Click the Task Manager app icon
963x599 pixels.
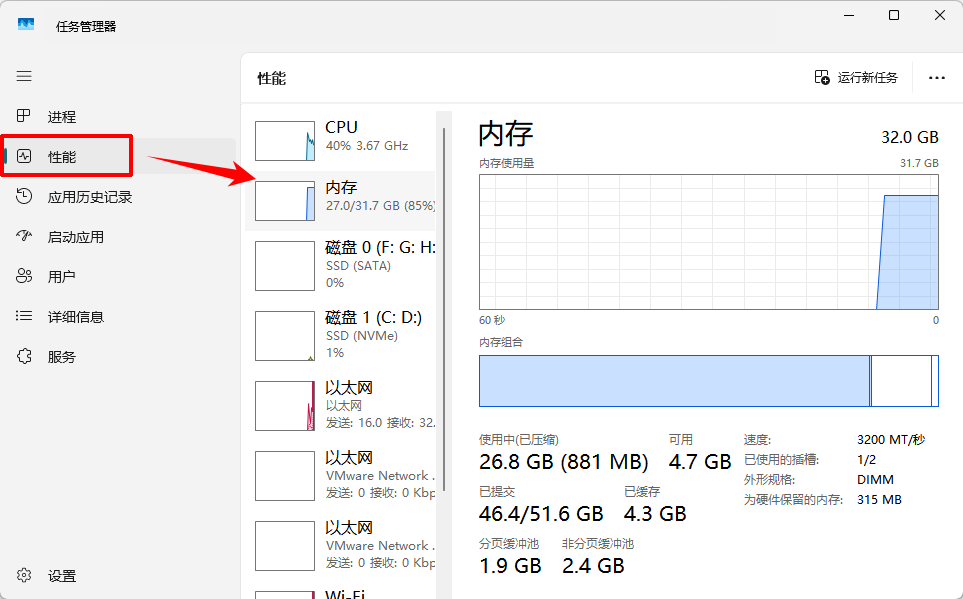pos(26,25)
